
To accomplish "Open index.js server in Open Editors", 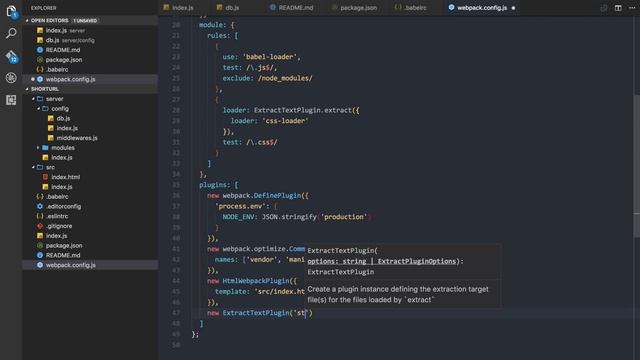I will (90, 30).
